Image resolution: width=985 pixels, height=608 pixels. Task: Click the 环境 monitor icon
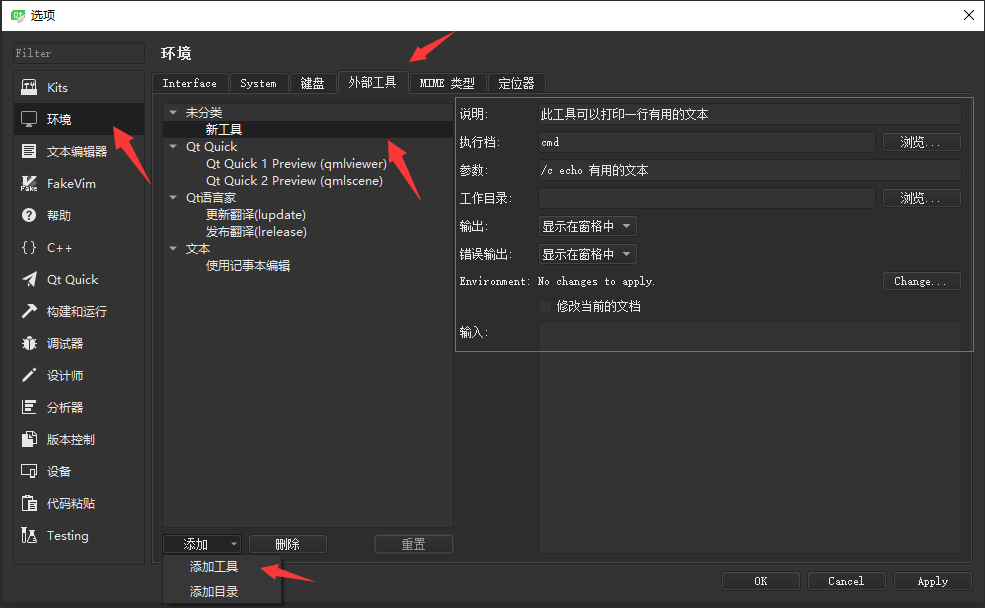click(29, 119)
